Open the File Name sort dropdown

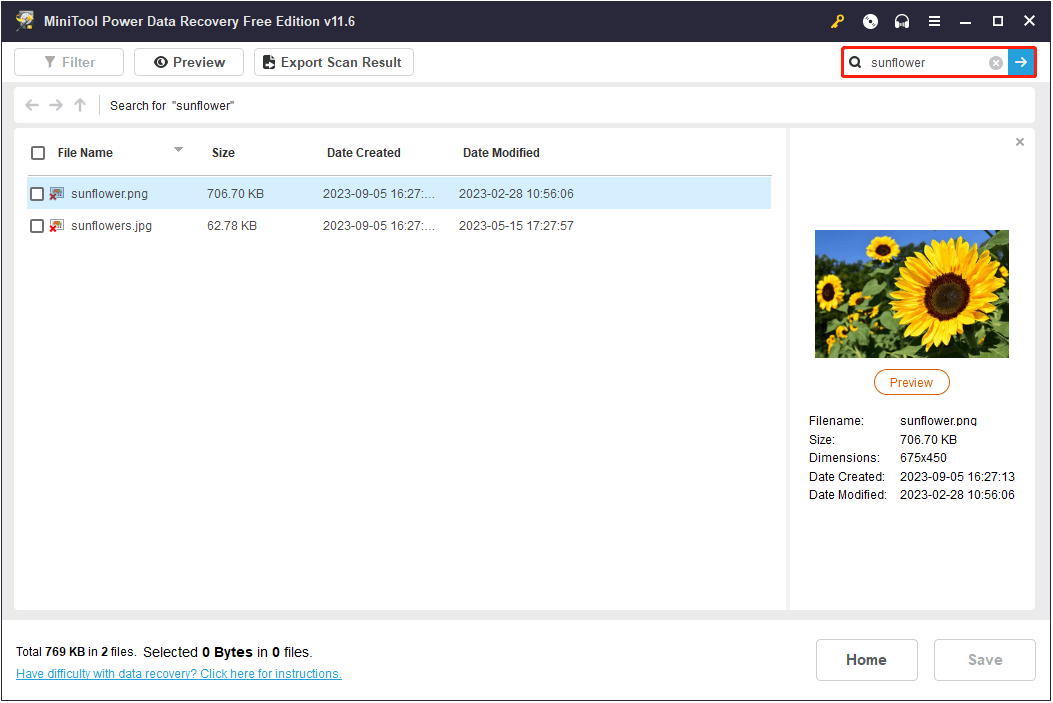[x=178, y=152]
